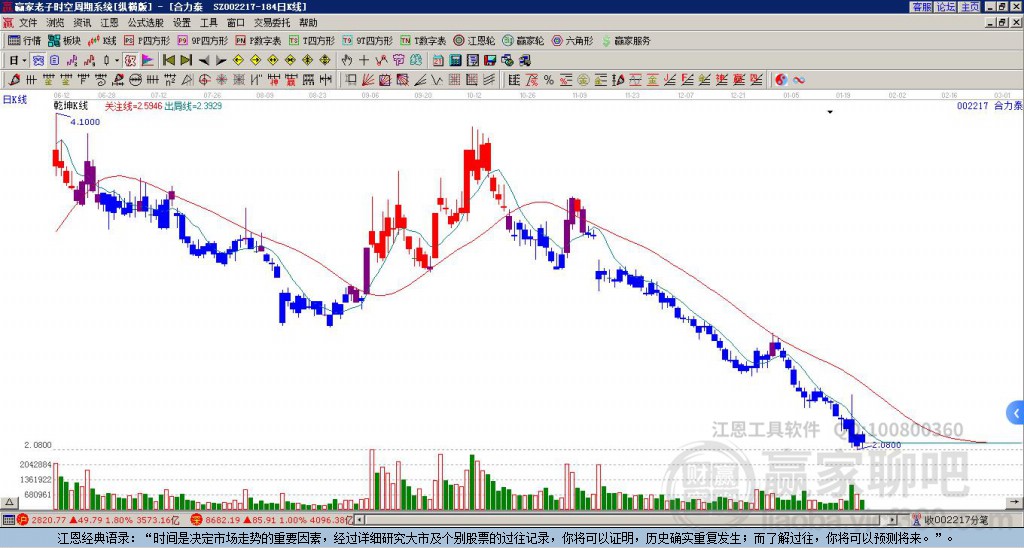Click the up-triangle button beside volume pane
The height and width of the screenshot is (548, 1024).
8,503
